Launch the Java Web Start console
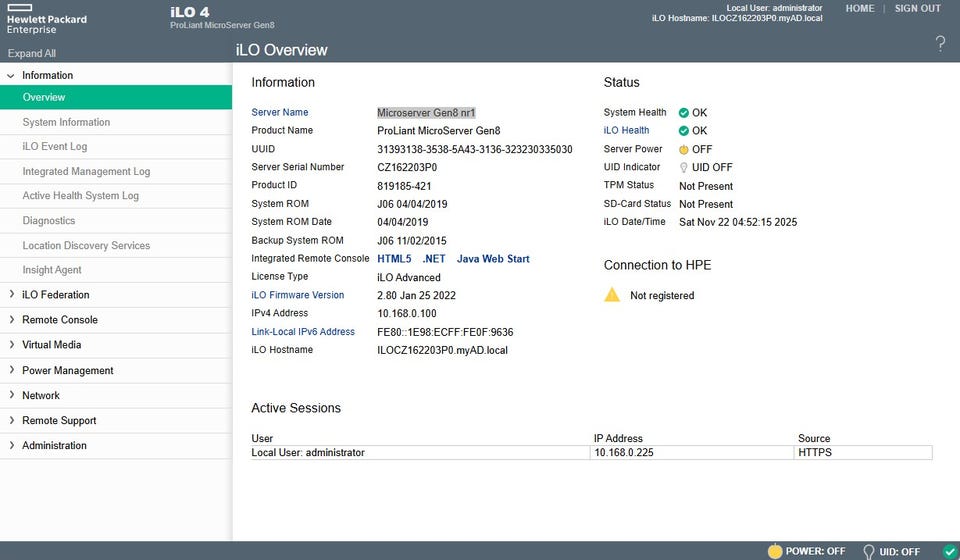Image resolution: width=960 pixels, height=560 pixels. coord(493,259)
